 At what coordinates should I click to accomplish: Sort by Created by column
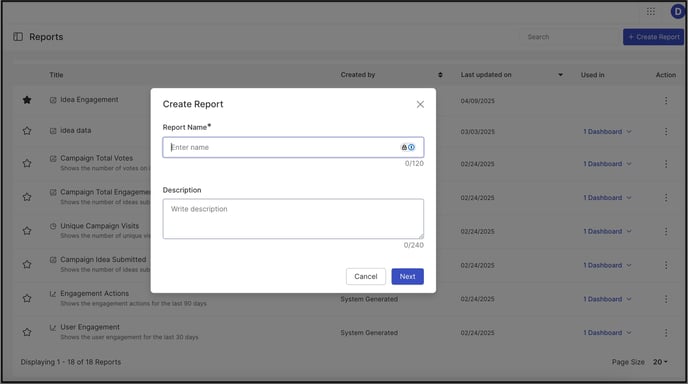click(x=440, y=75)
